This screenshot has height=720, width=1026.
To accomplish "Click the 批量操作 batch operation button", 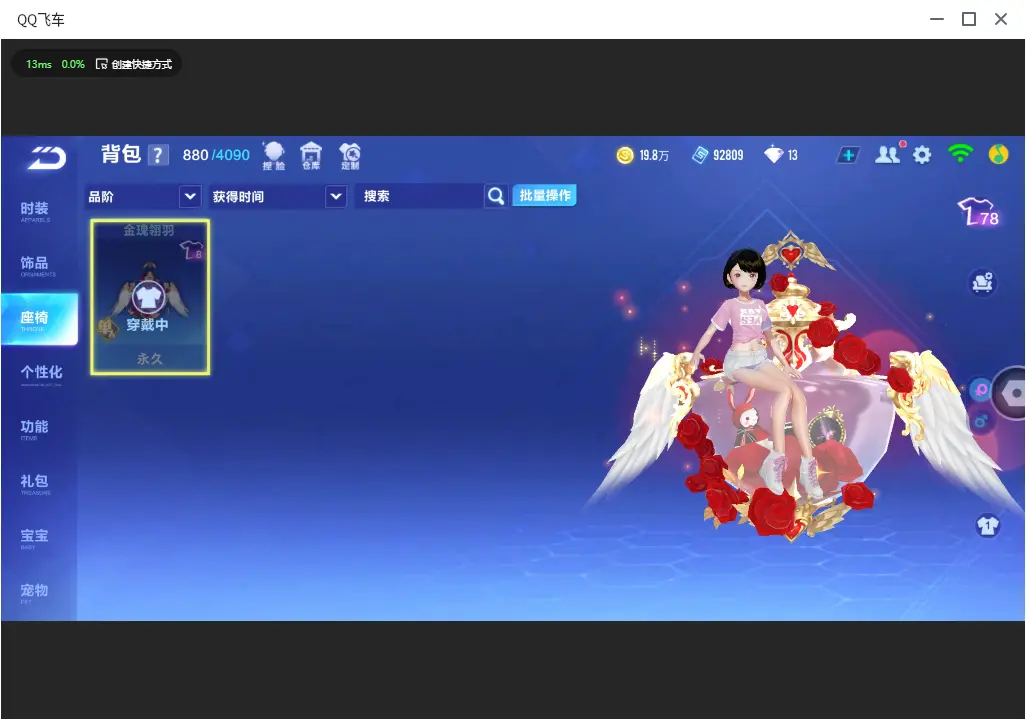I will 544,196.
